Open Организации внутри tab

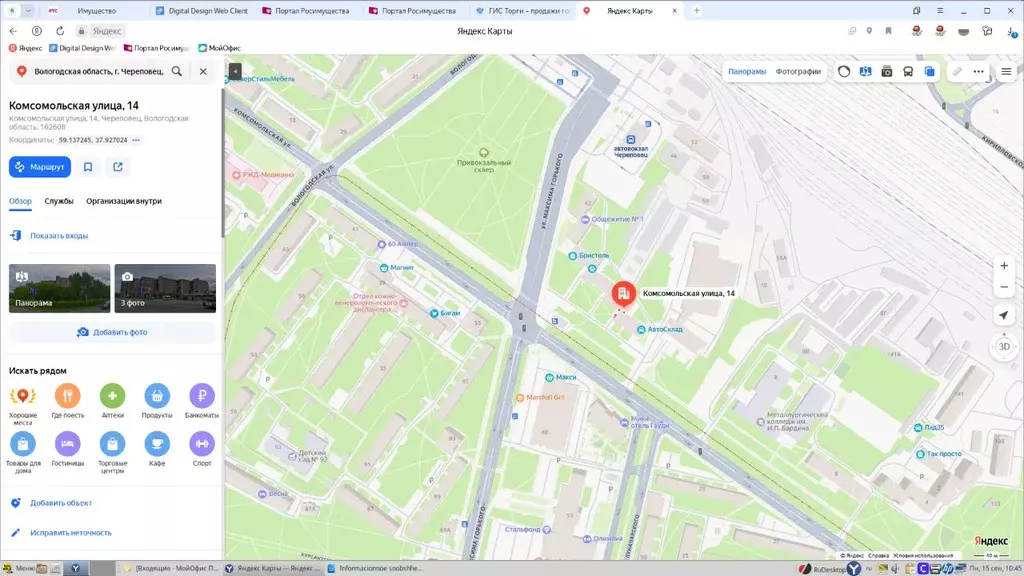(123, 201)
